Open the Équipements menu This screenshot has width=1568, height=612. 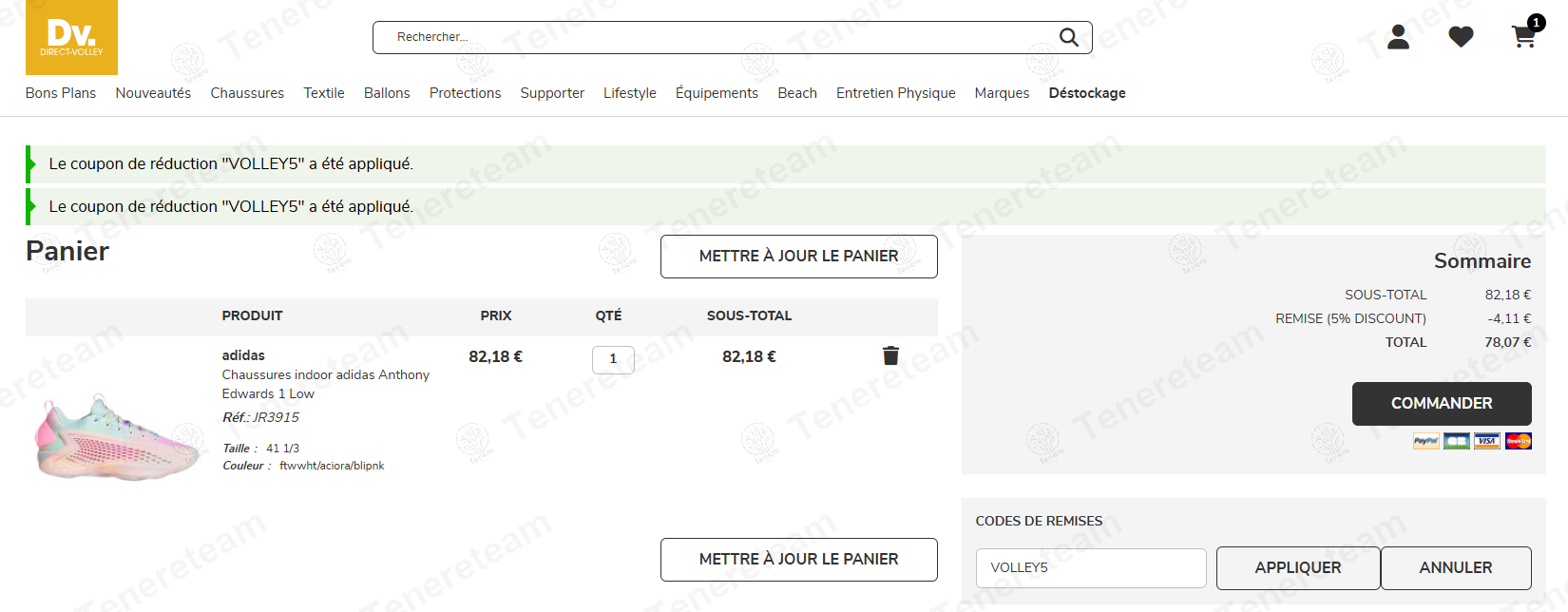[717, 93]
